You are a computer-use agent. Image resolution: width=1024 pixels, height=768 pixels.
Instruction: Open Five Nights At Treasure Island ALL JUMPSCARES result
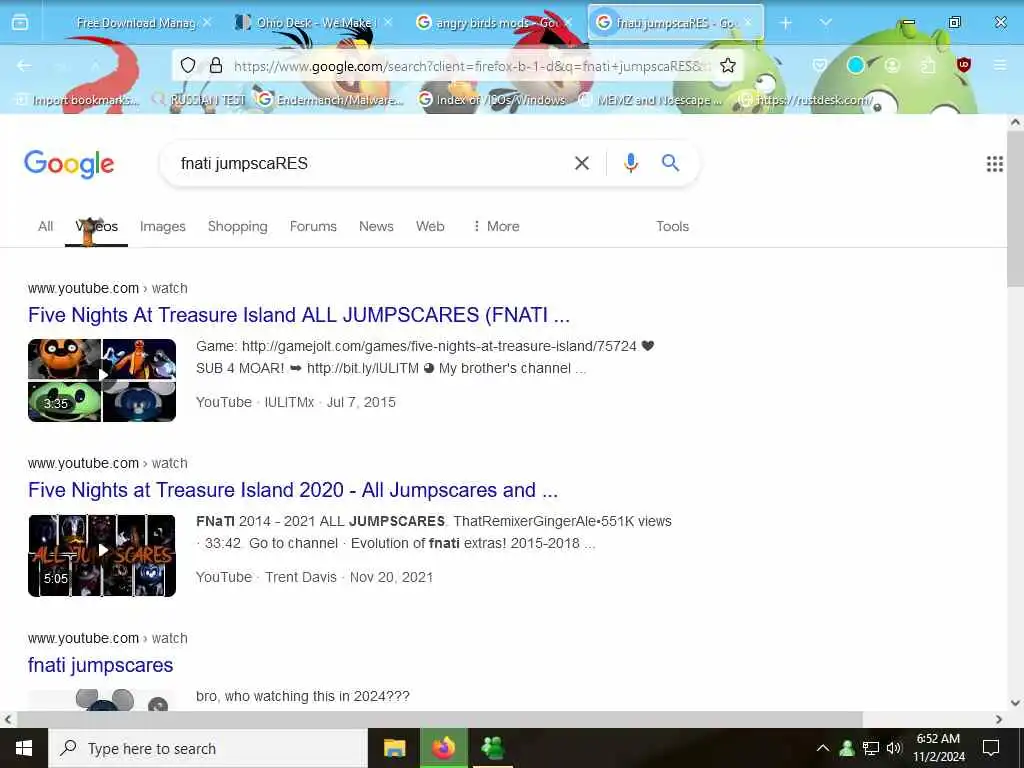pos(298,315)
